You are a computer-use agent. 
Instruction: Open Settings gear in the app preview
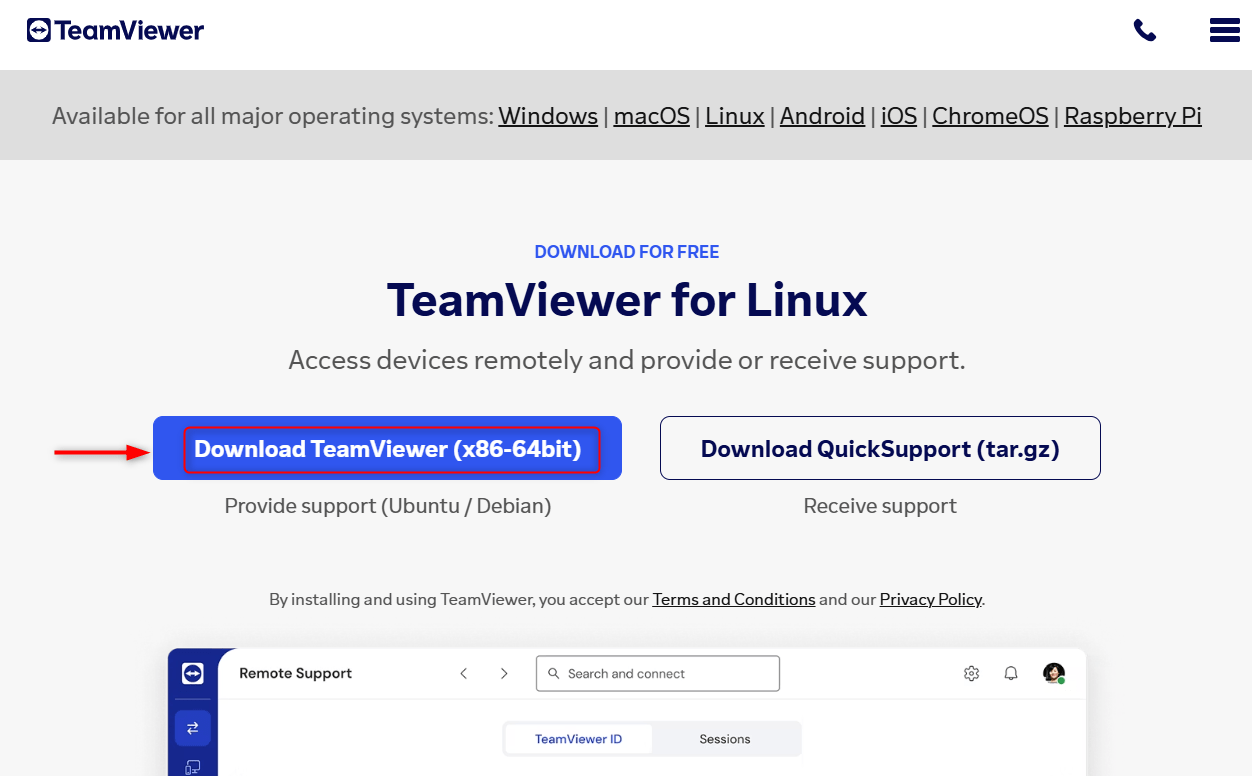tap(971, 673)
